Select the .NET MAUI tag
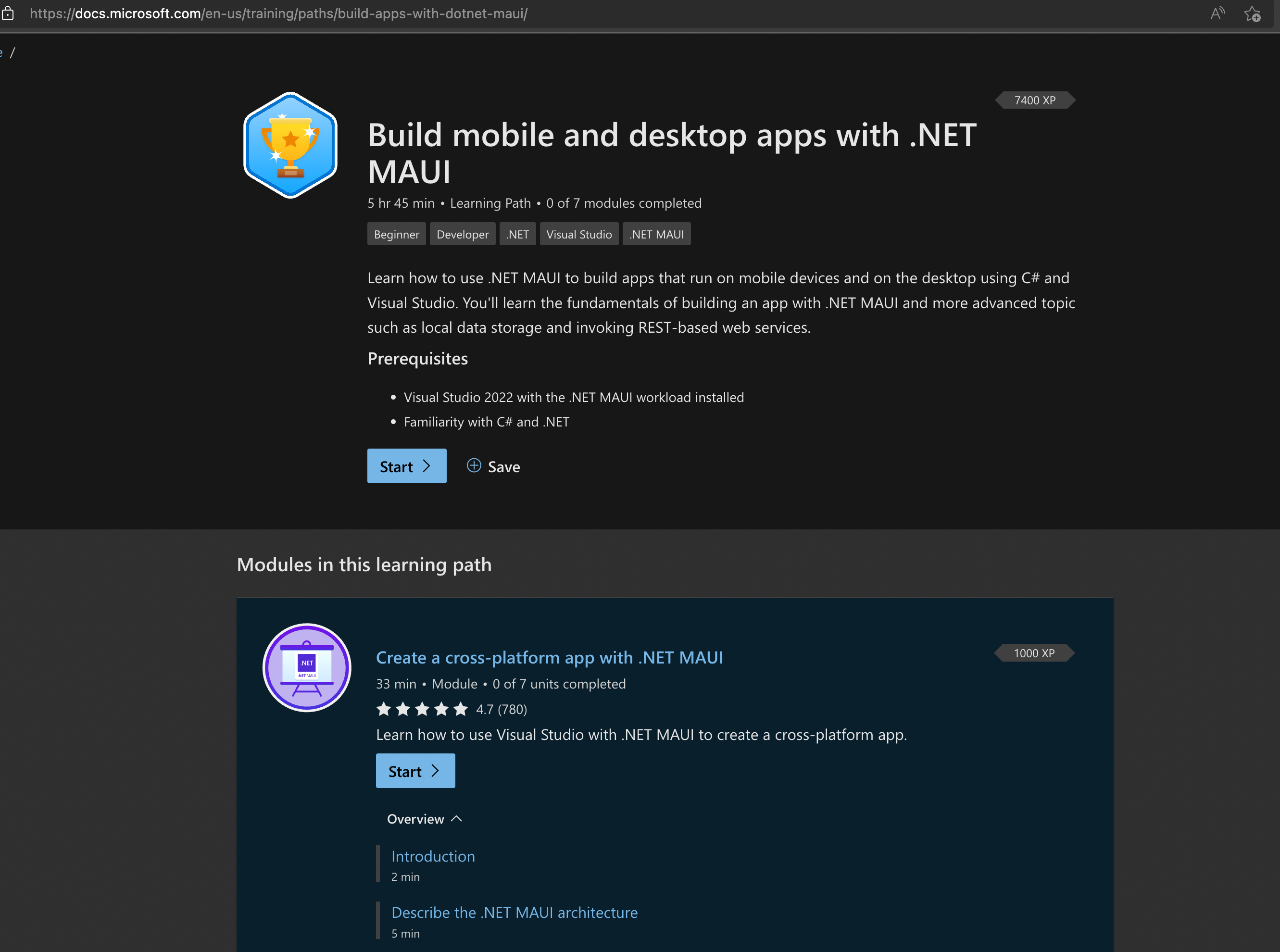 [656, 234]
